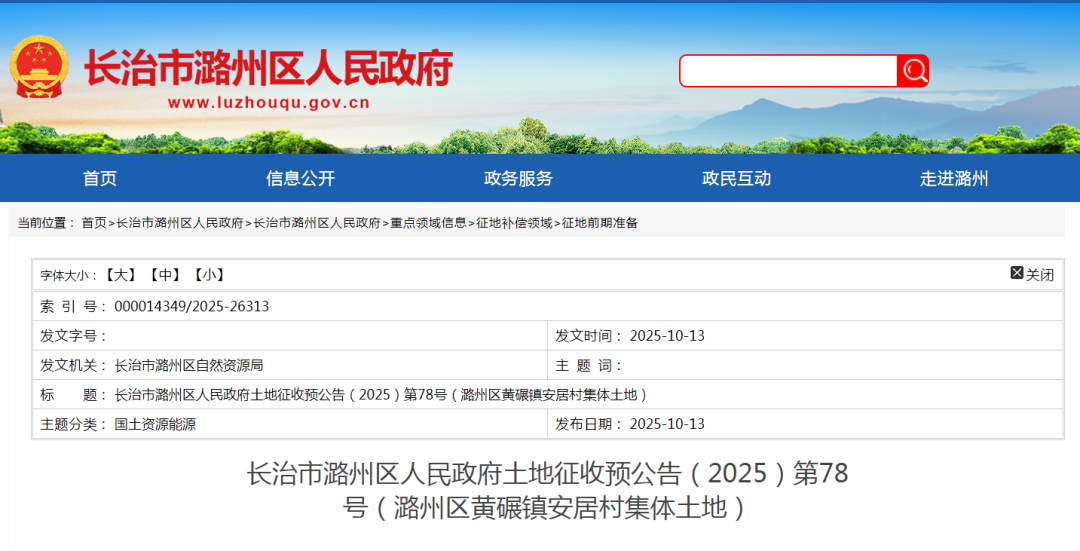Screen dimensions: 1080x551
Task: Click the 长治市潞州区人民政府 site title banner
Action: coord(268,68)
